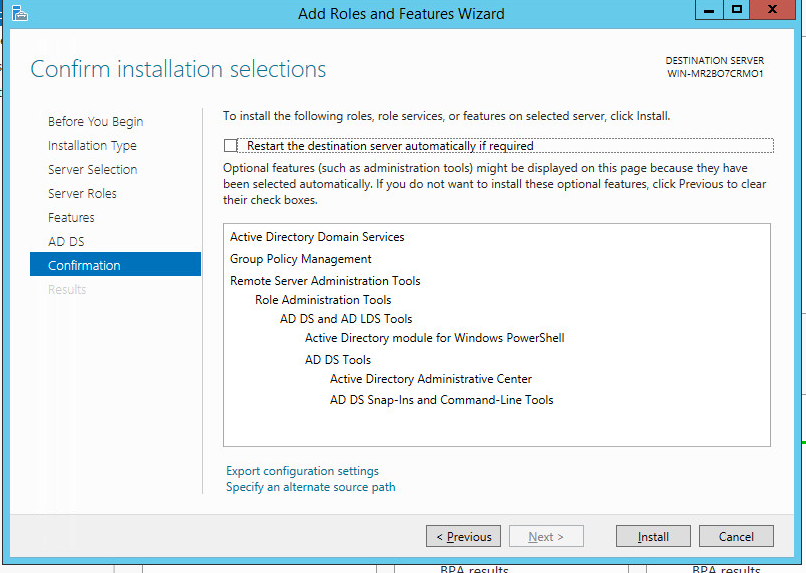Cancel the Add Roles wizard
The image size is (806, 573).
coord(736,537)
